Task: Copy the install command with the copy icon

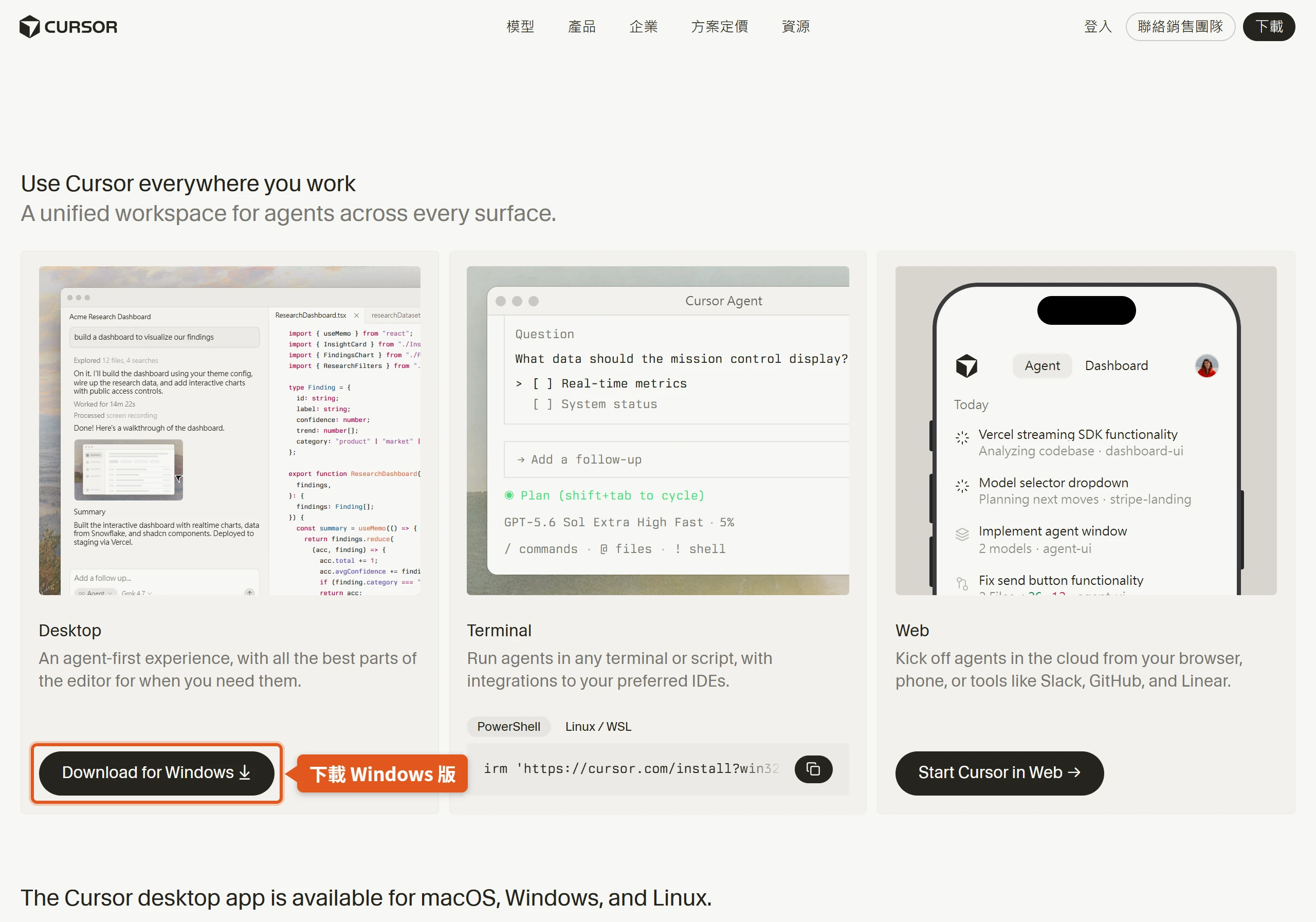Action: [x=813, y=769]
